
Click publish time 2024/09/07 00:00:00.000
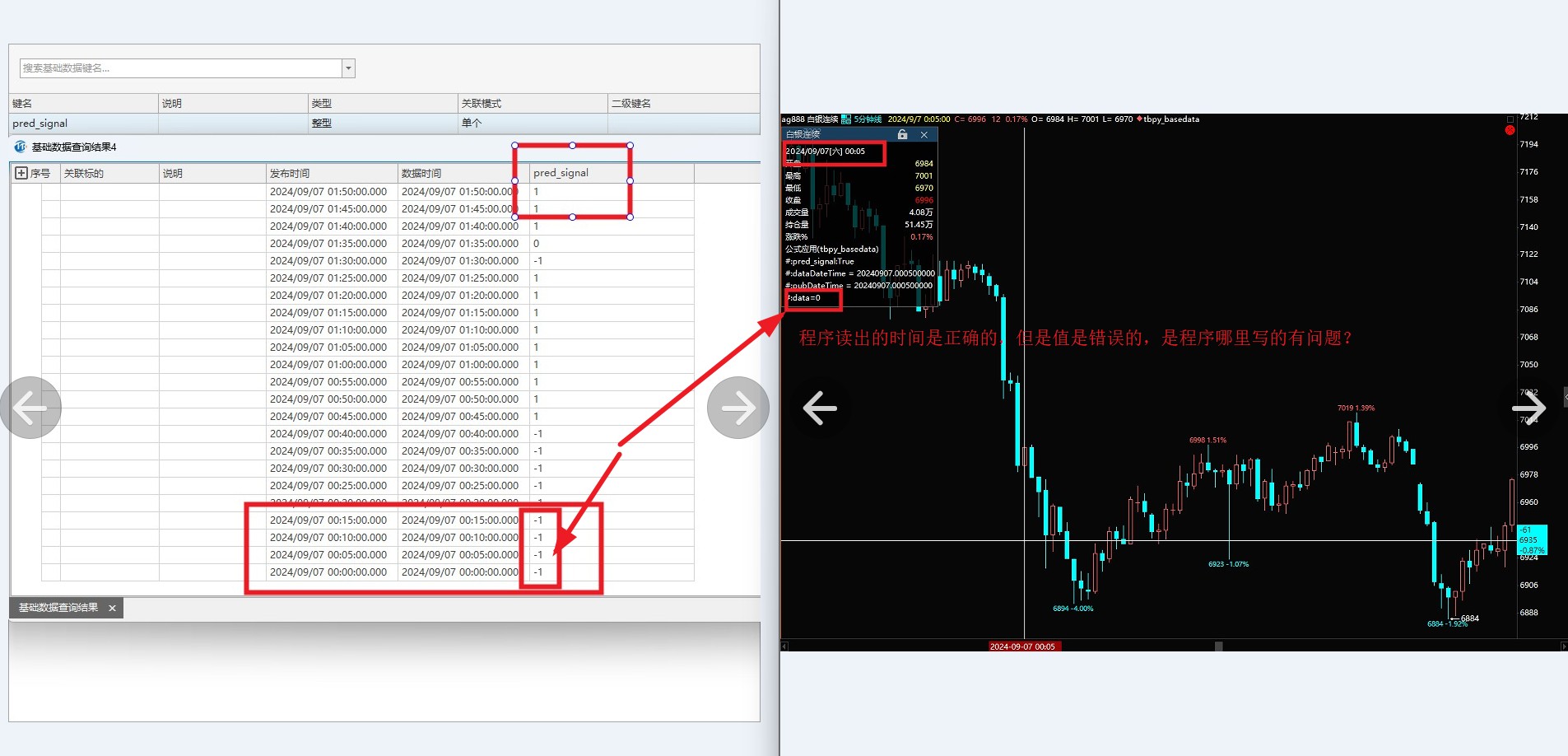coord(328,572)
